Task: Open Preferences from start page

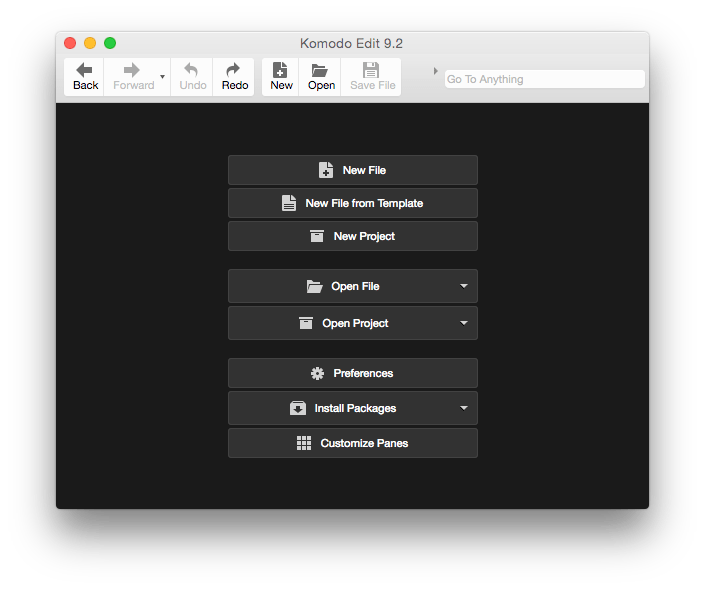Action: click(x=353, y=373)
